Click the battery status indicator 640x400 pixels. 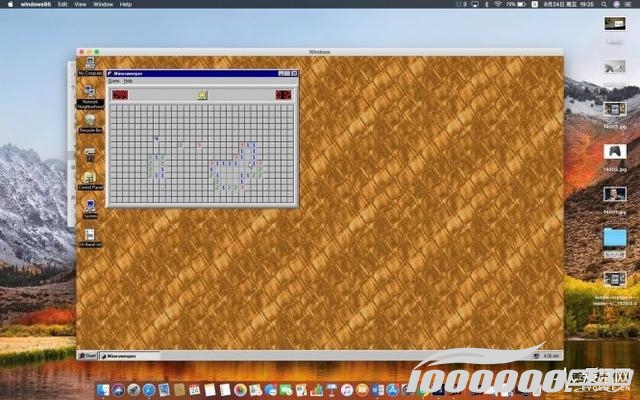(x=516, y=4)
